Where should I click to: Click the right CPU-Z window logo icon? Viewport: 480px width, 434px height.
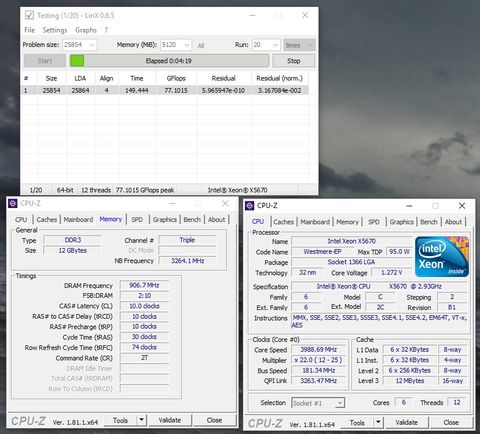pyautogui.click(x=249, y=206)
